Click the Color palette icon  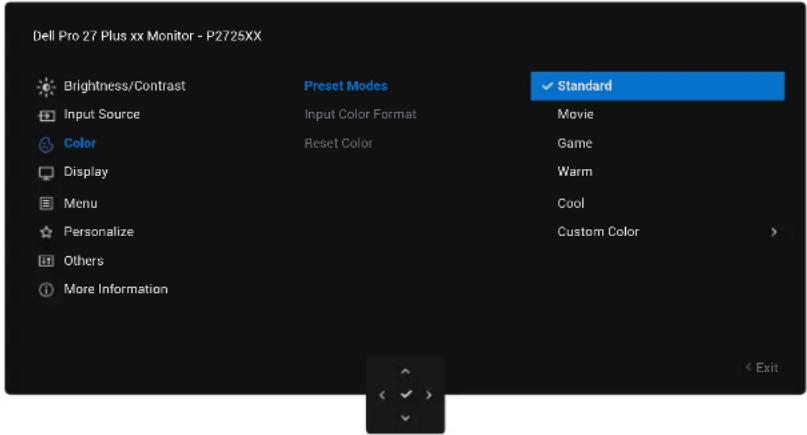[x=46, y=145]
